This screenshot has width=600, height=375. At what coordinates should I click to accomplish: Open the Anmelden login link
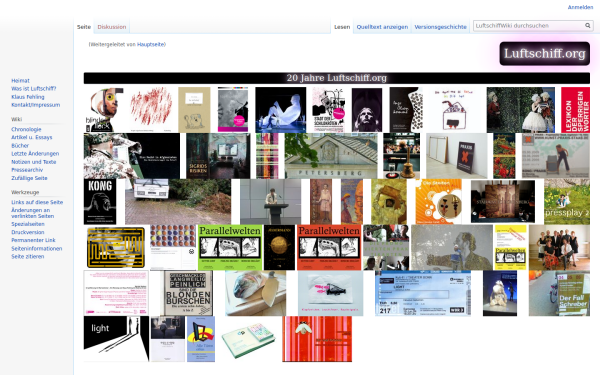tap(580, 7)
